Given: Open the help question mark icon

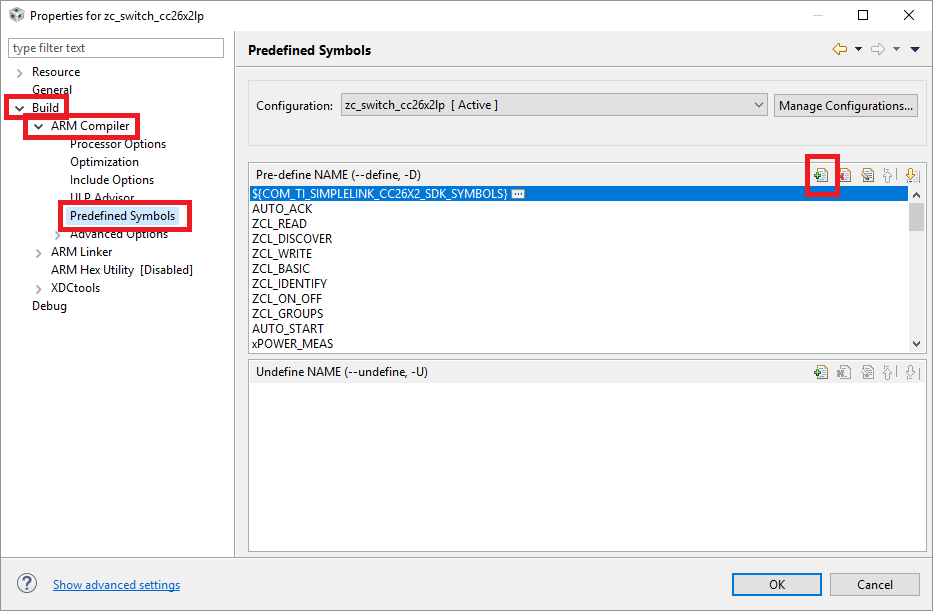Looking at the screenshot, I should point(28,584).
